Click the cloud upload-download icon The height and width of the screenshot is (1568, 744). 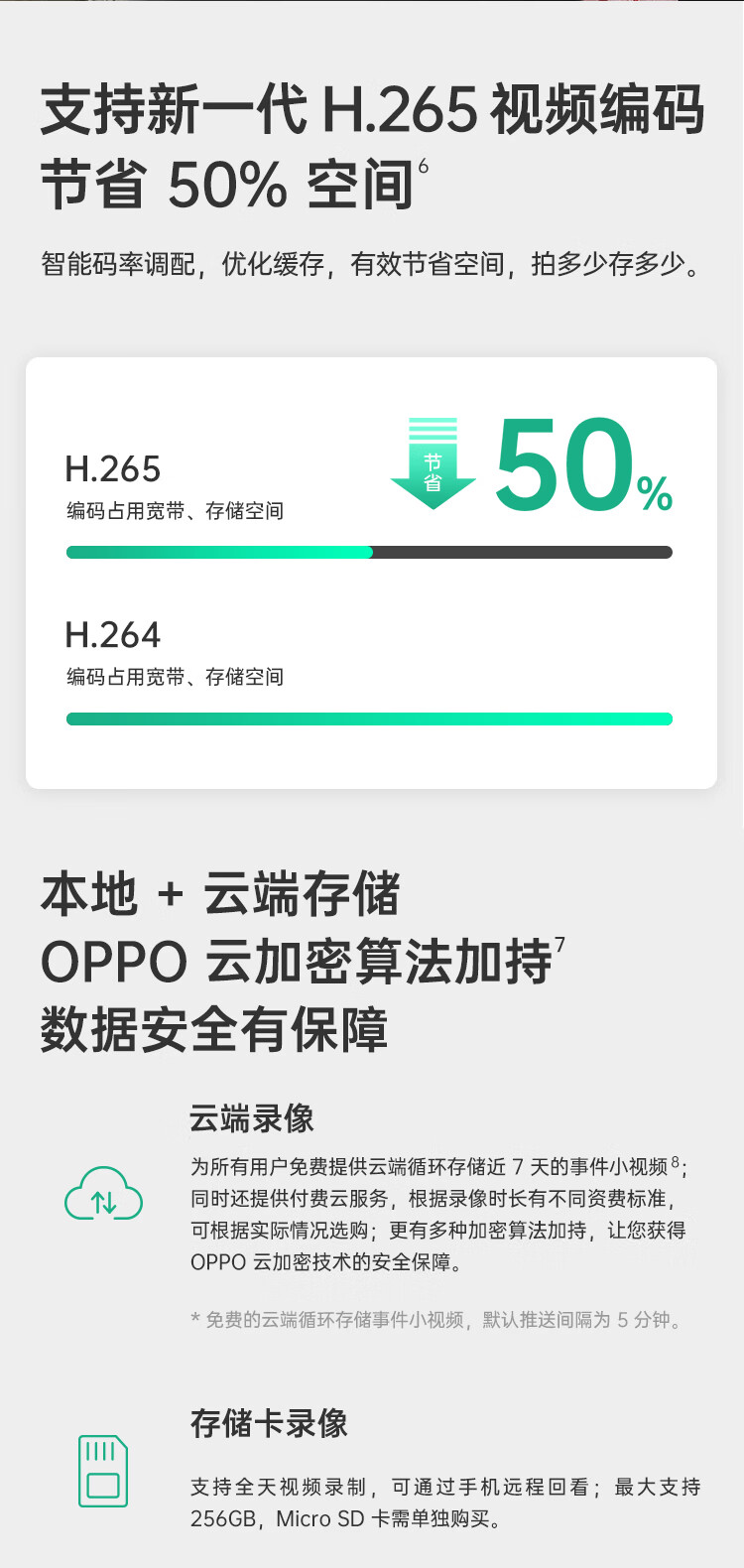103,1194
